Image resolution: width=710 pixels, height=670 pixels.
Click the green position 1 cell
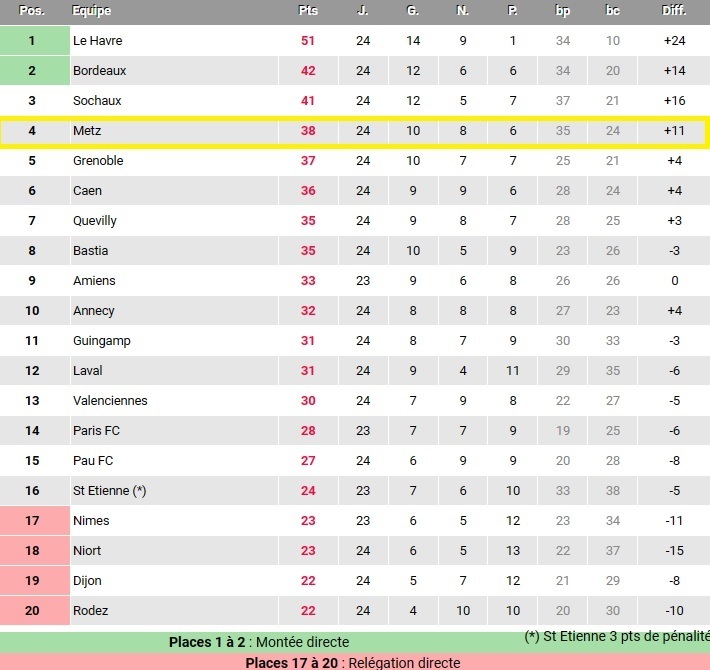click(32, 41)
